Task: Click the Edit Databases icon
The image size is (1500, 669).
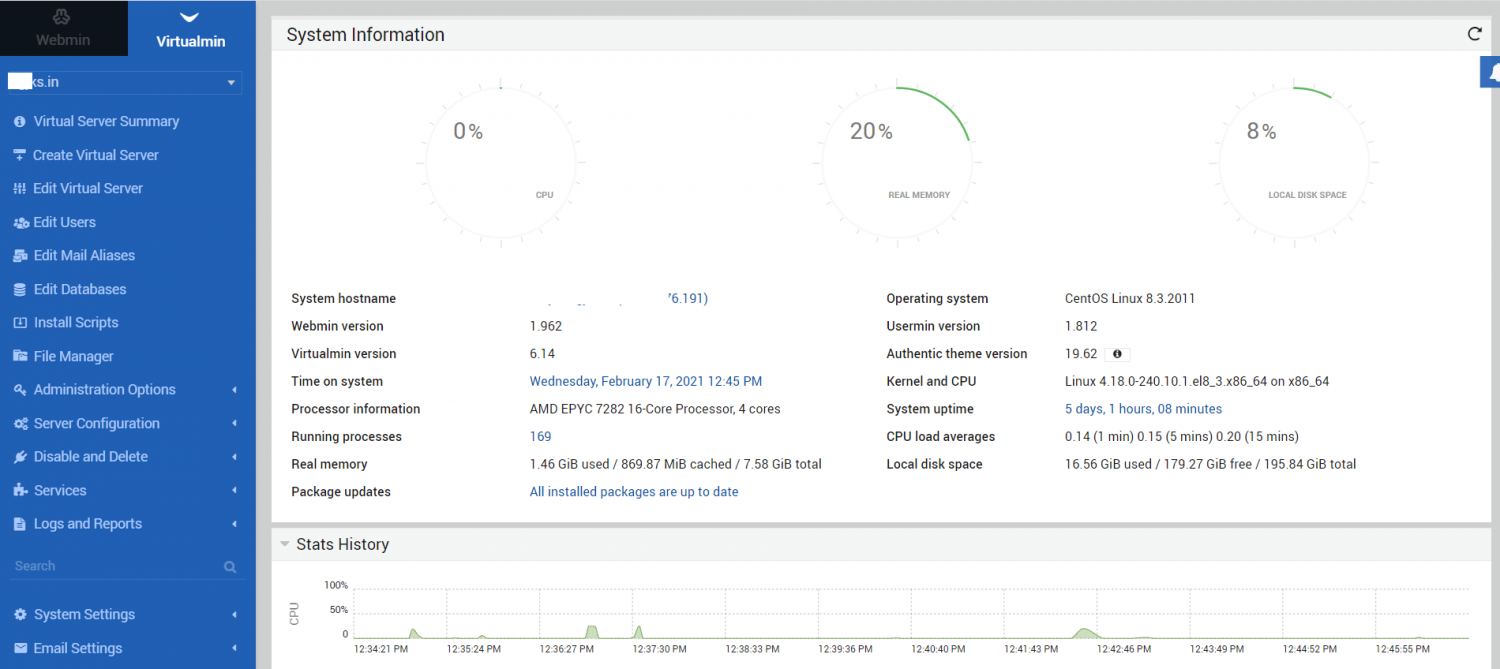Action: coord(19,289)
